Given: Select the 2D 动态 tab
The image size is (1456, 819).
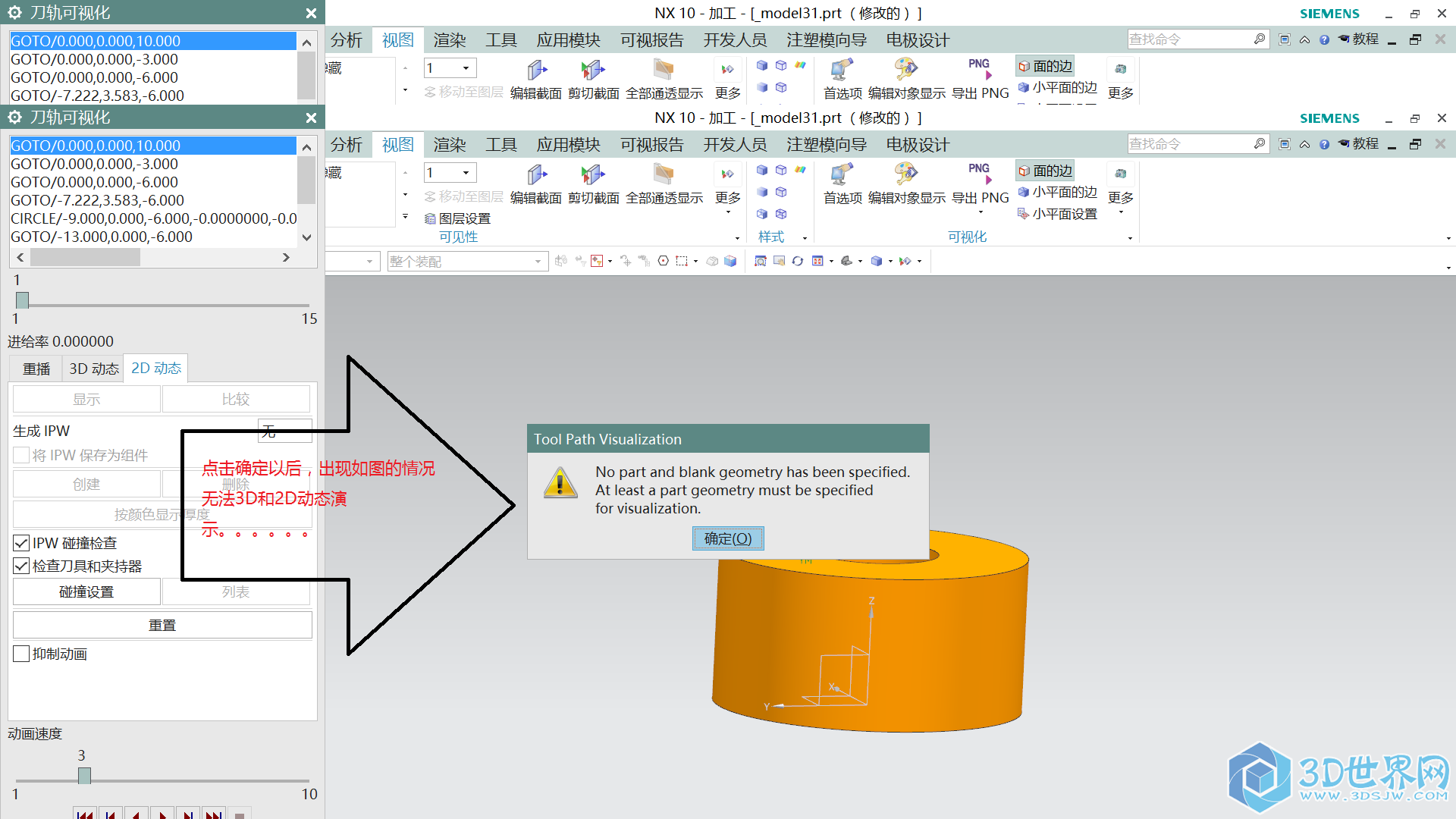Looking at the screenshot, I should click(x=156, y=368).
